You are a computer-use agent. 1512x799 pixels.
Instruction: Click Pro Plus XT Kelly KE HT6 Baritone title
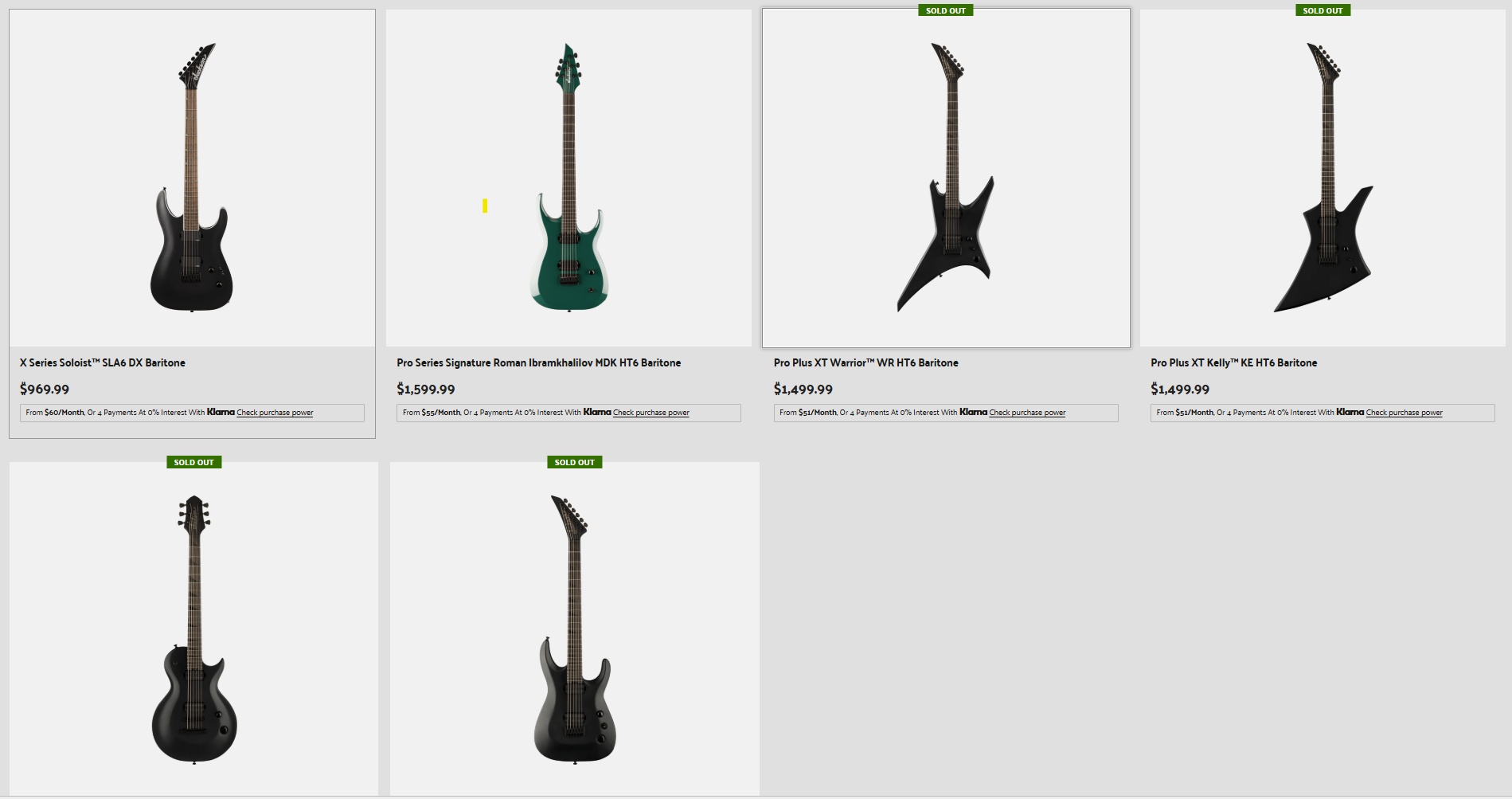click(x=1234, y=362)
